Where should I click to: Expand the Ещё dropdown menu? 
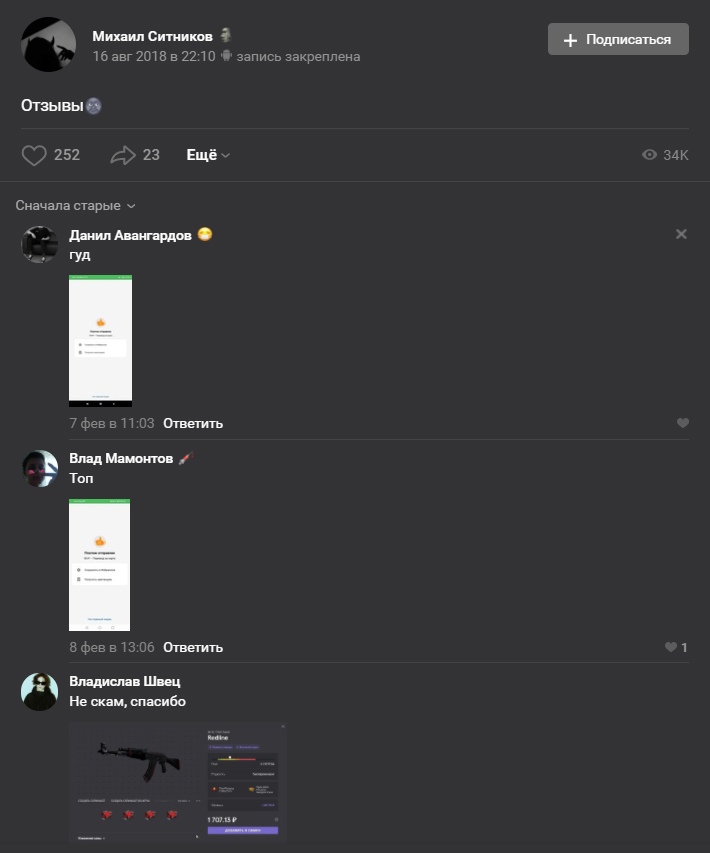point(208,155)
